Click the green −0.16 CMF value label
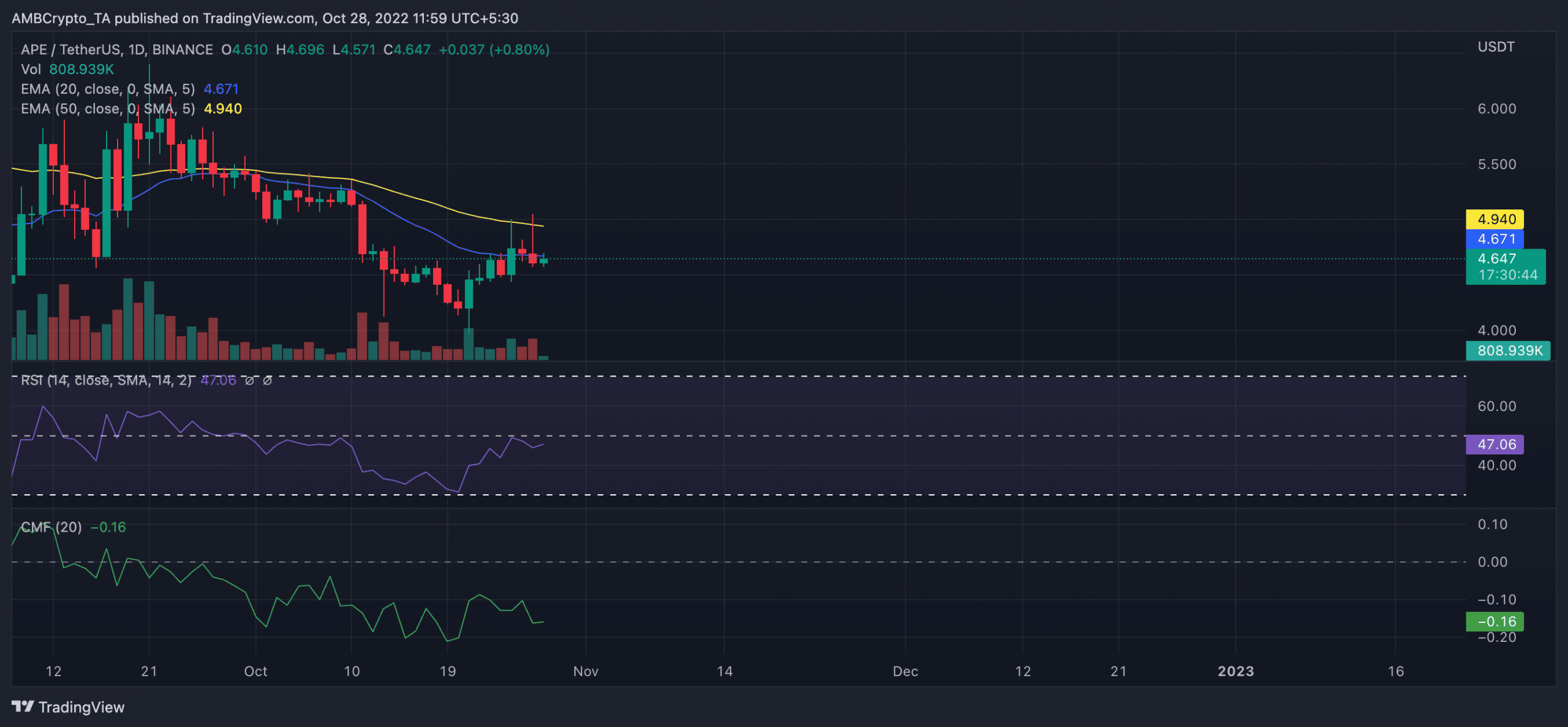The image size is (1568, 727). 1494,621
